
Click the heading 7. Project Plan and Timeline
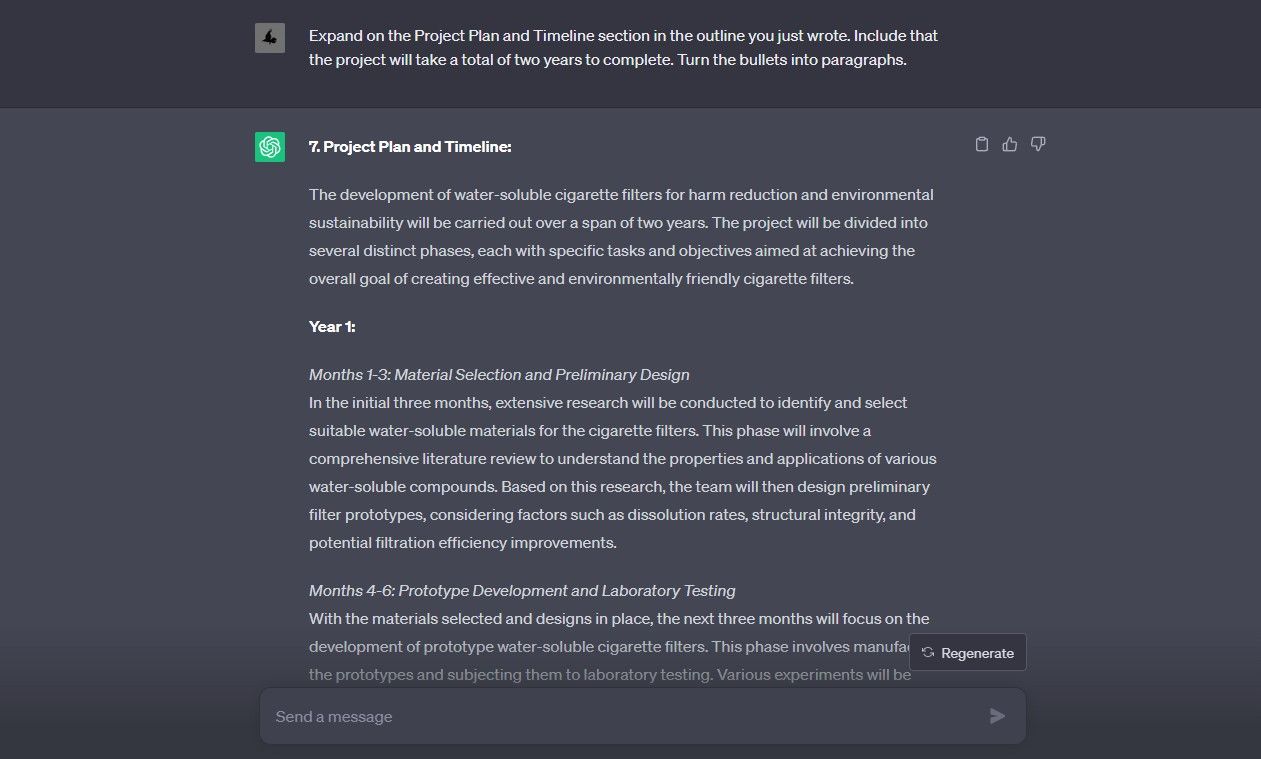409,146
